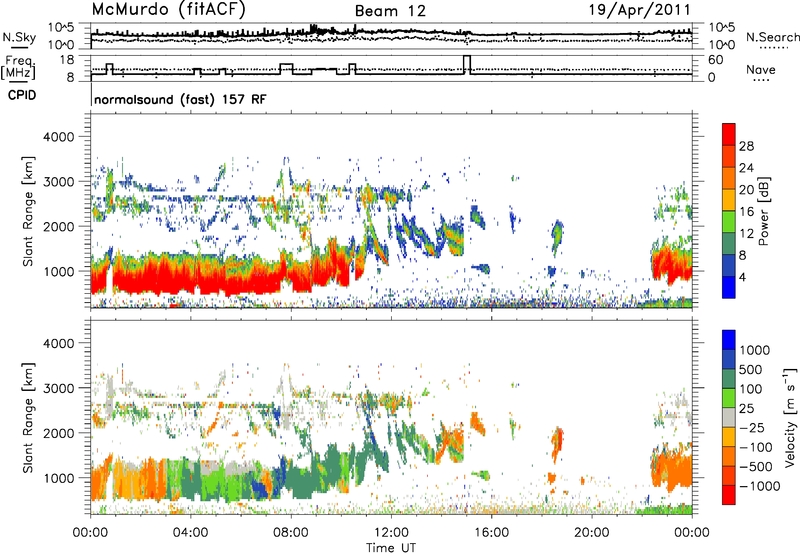Click the Velocity [m s-1] colorbar label
The height and width of the screenshot is (554, 800).
pyautogui.click(x=790, y=417)
